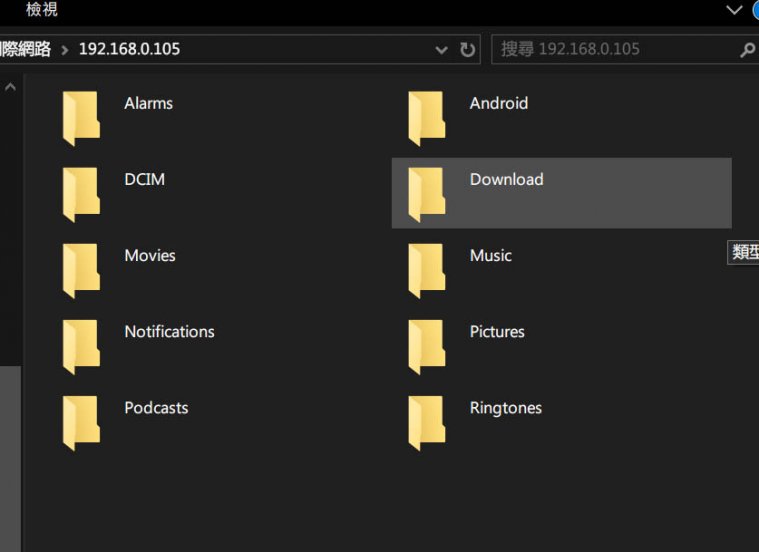Click the 網際網路 breadcrumb segment
The image size is (759, 552).
tap(25, 49)
